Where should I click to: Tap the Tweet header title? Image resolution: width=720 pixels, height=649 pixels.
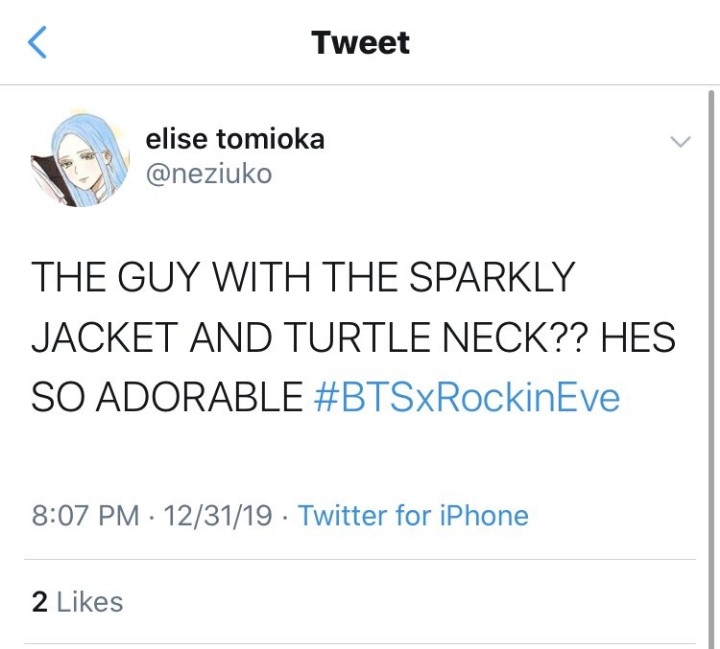360,43
